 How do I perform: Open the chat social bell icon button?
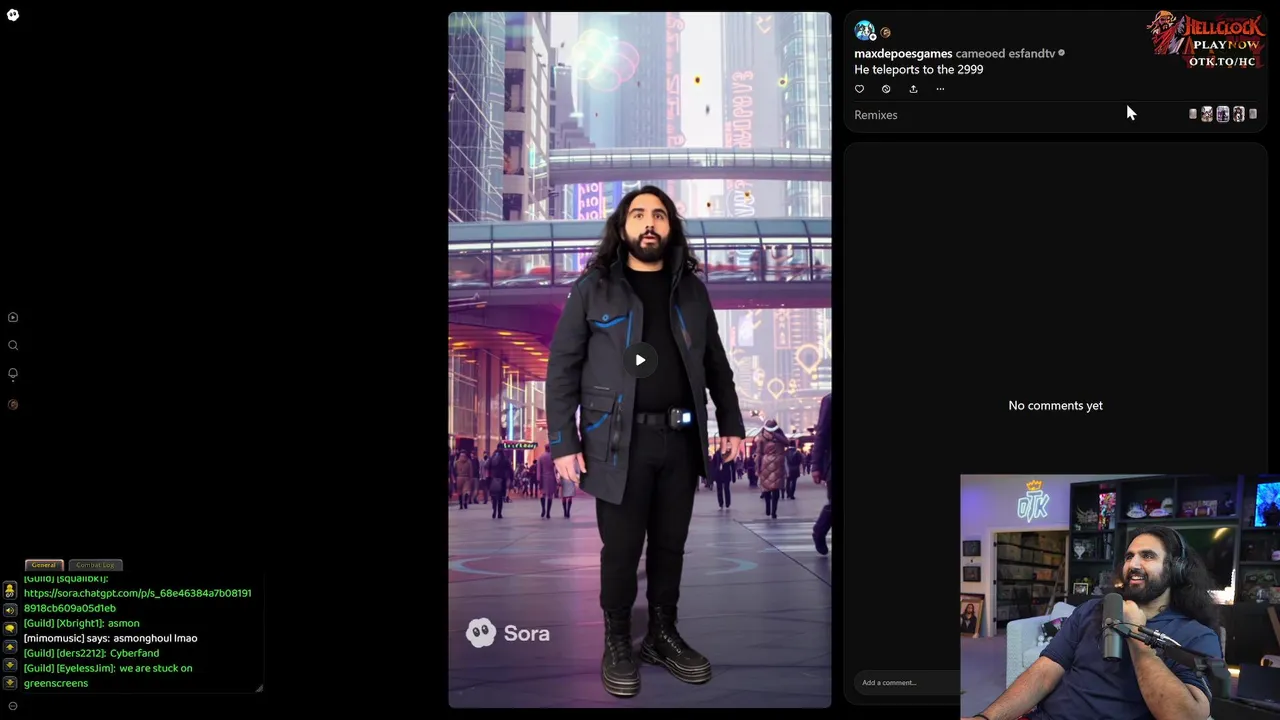(10, 591)
